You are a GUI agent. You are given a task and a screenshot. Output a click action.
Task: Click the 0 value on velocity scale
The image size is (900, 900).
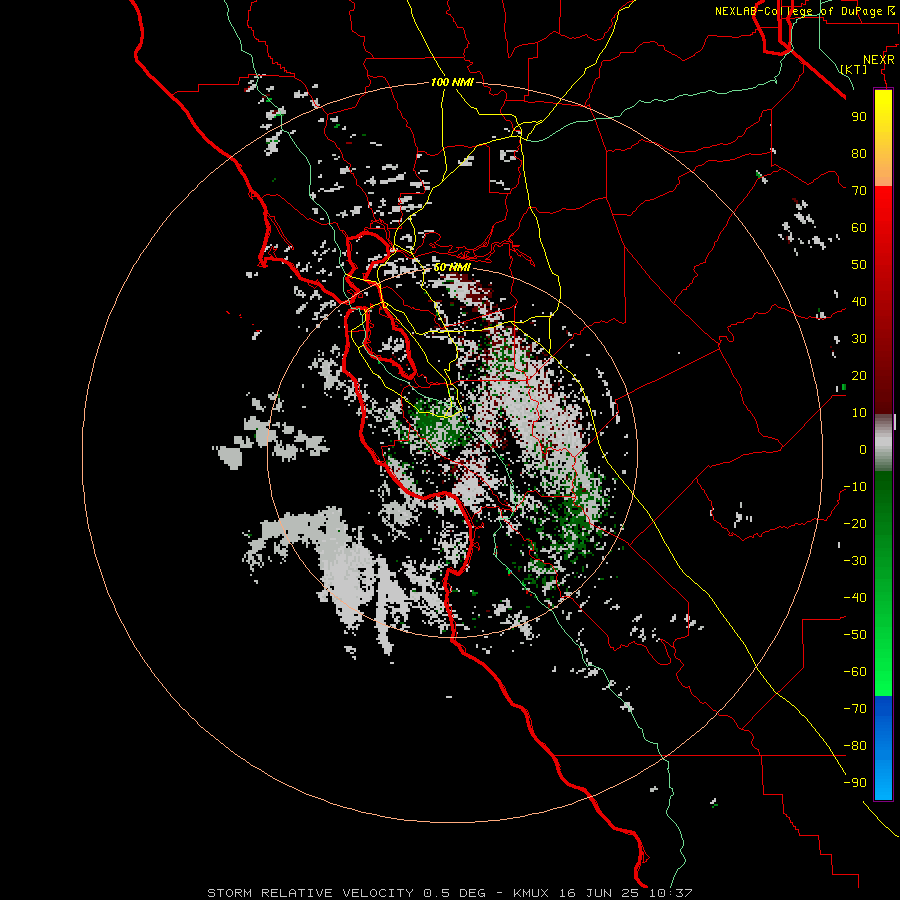click(x=863, y=449)
